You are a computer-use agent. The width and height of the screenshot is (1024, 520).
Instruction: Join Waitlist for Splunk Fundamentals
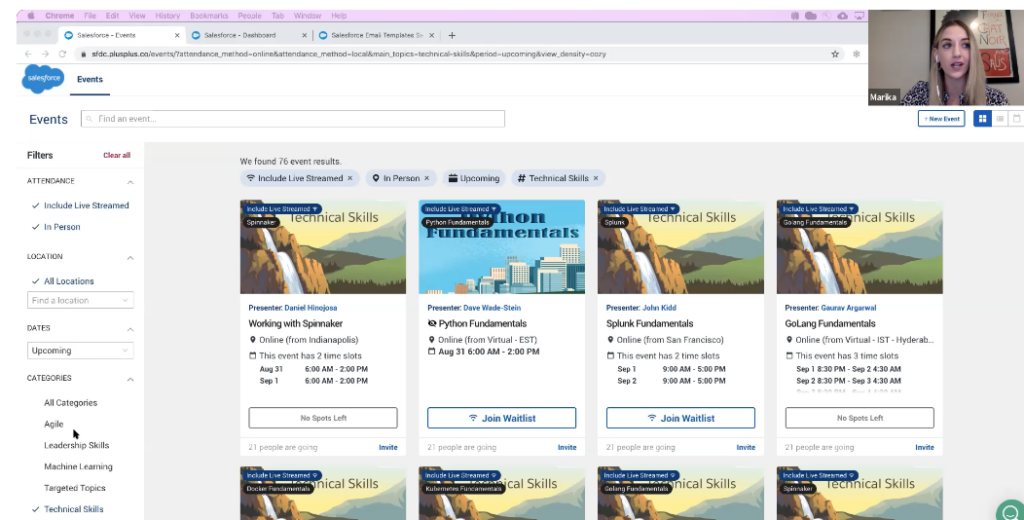tap(680, 418)
